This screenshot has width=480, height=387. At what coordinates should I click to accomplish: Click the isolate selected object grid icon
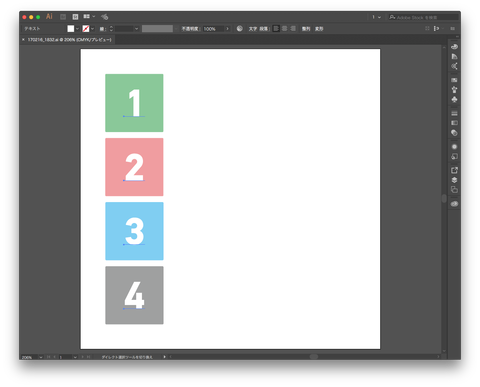coord(427,29)
